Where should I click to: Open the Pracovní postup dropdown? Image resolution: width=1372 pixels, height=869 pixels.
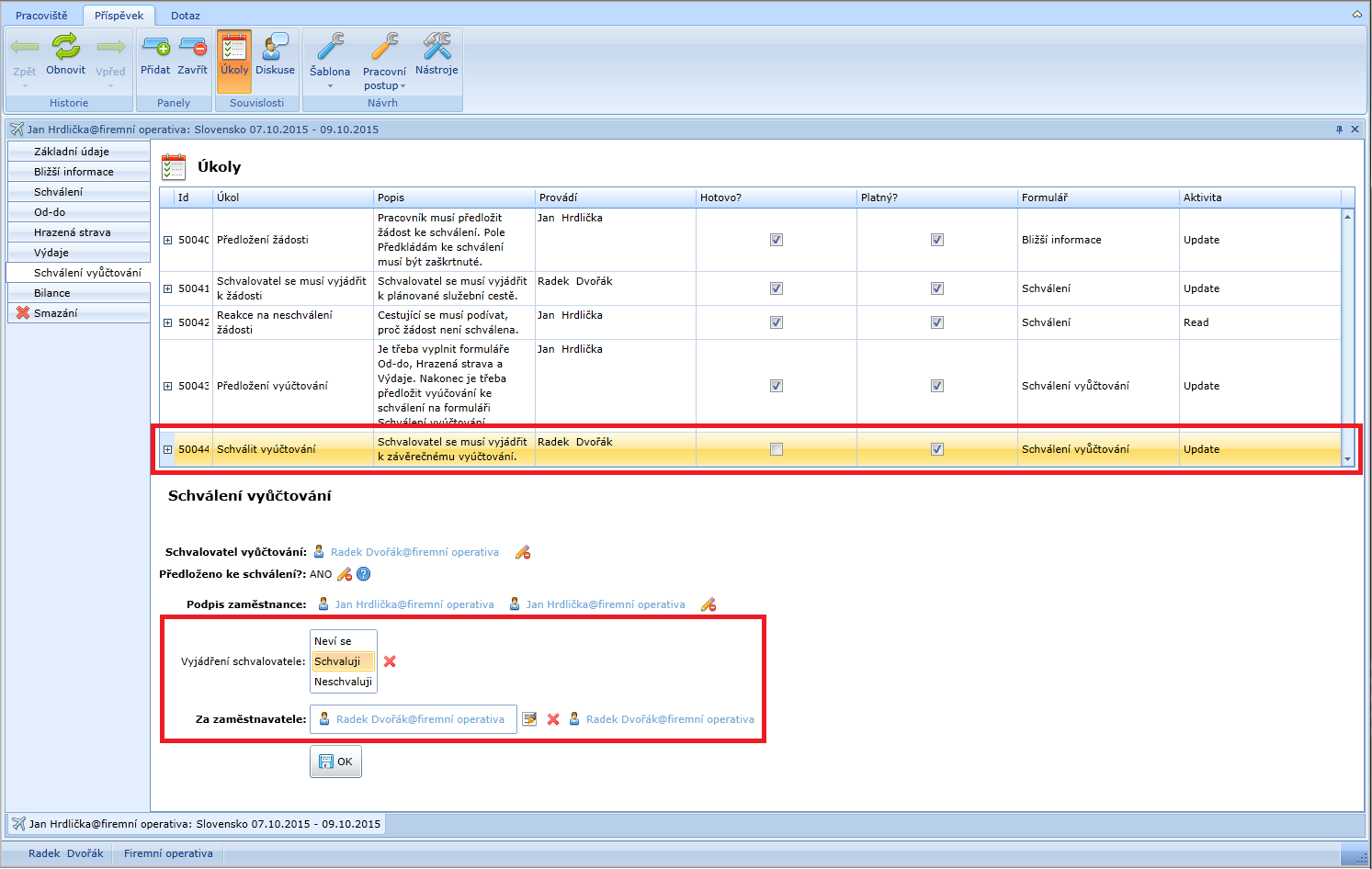[384, 78]
